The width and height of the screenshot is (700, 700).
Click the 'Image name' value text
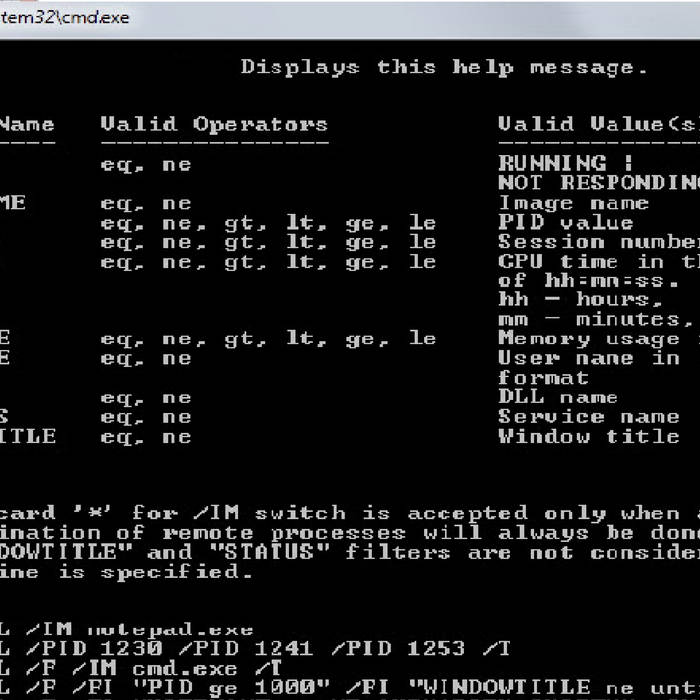click(x=573, y=203)
